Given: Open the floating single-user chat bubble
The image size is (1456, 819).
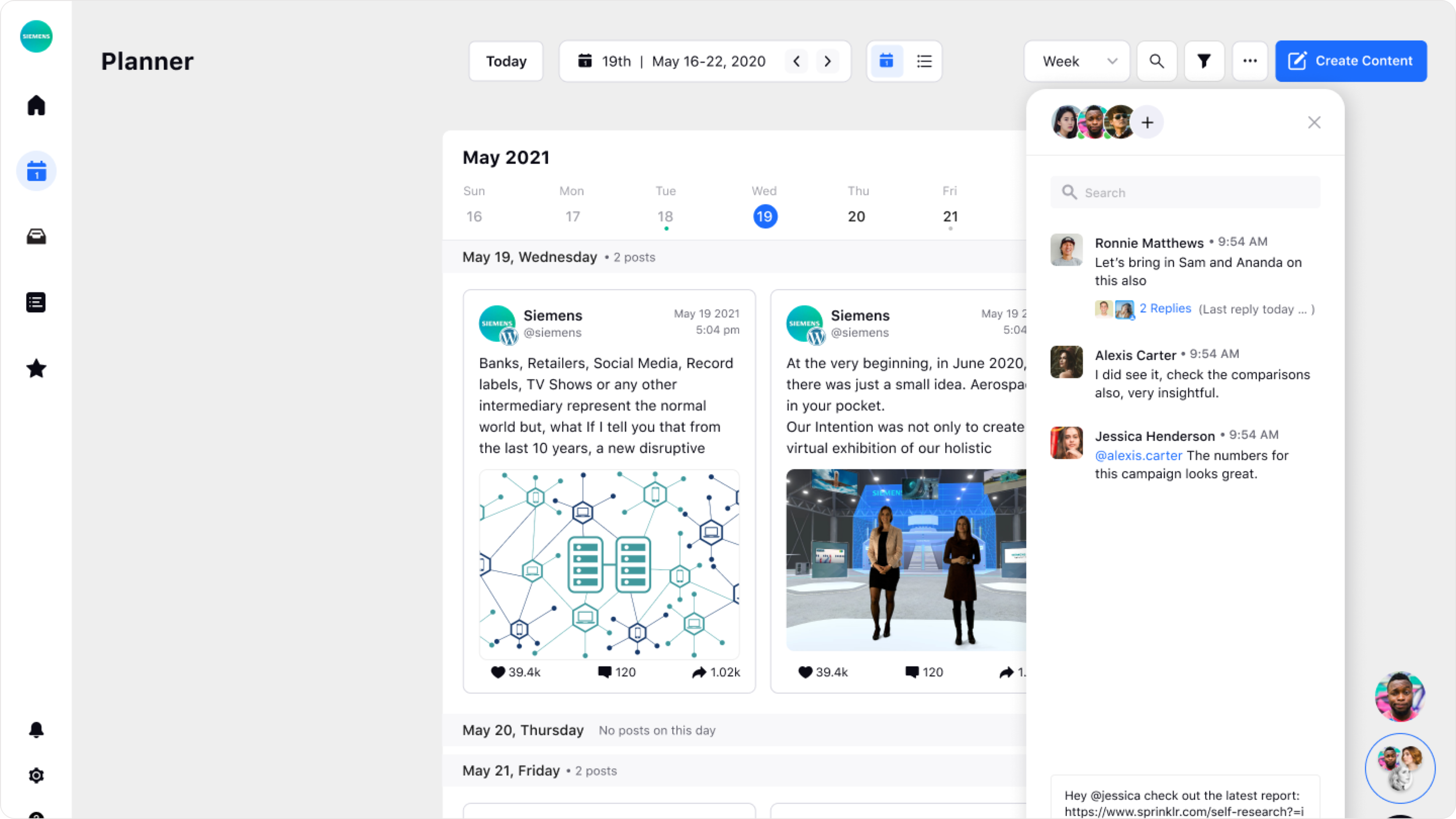Looking at the screenshot, I should [1400, 697].
